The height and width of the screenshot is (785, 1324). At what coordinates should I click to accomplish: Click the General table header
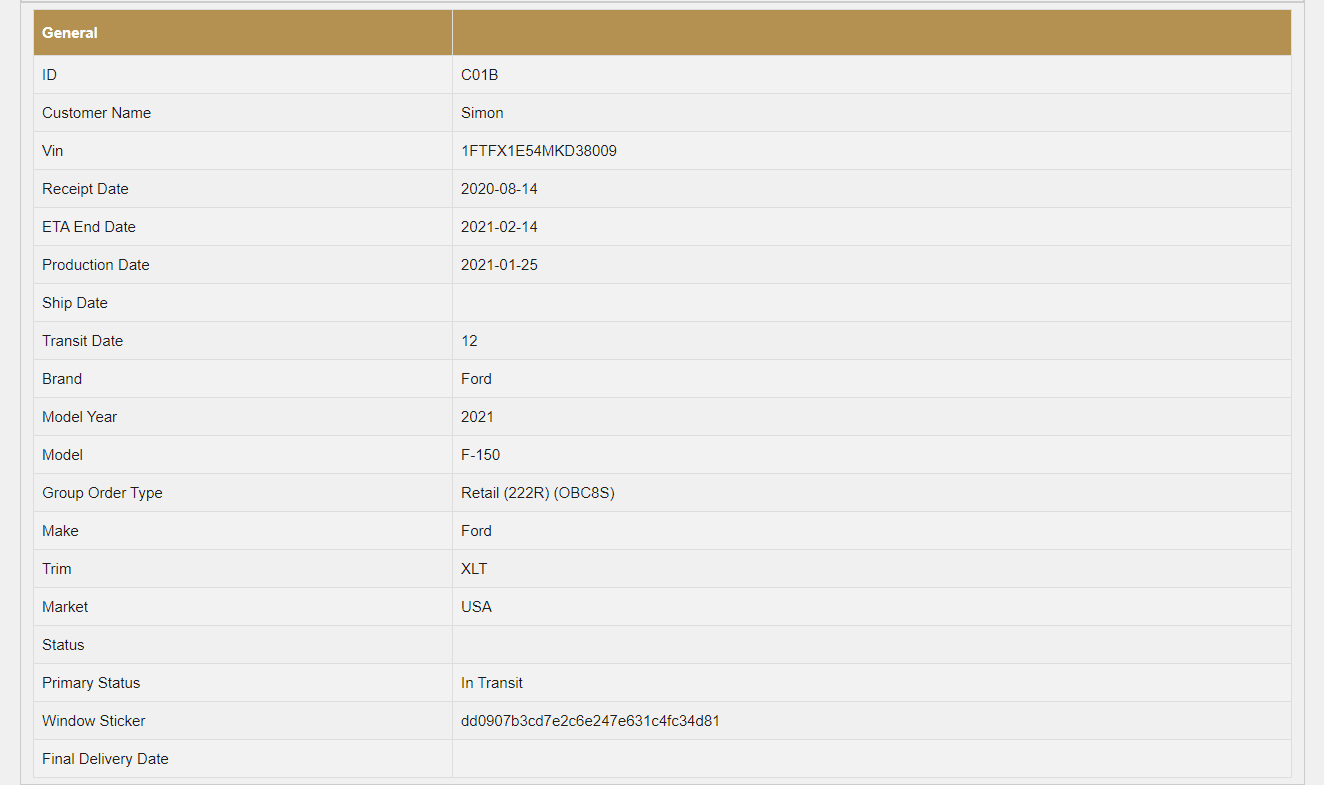[70, 33]
